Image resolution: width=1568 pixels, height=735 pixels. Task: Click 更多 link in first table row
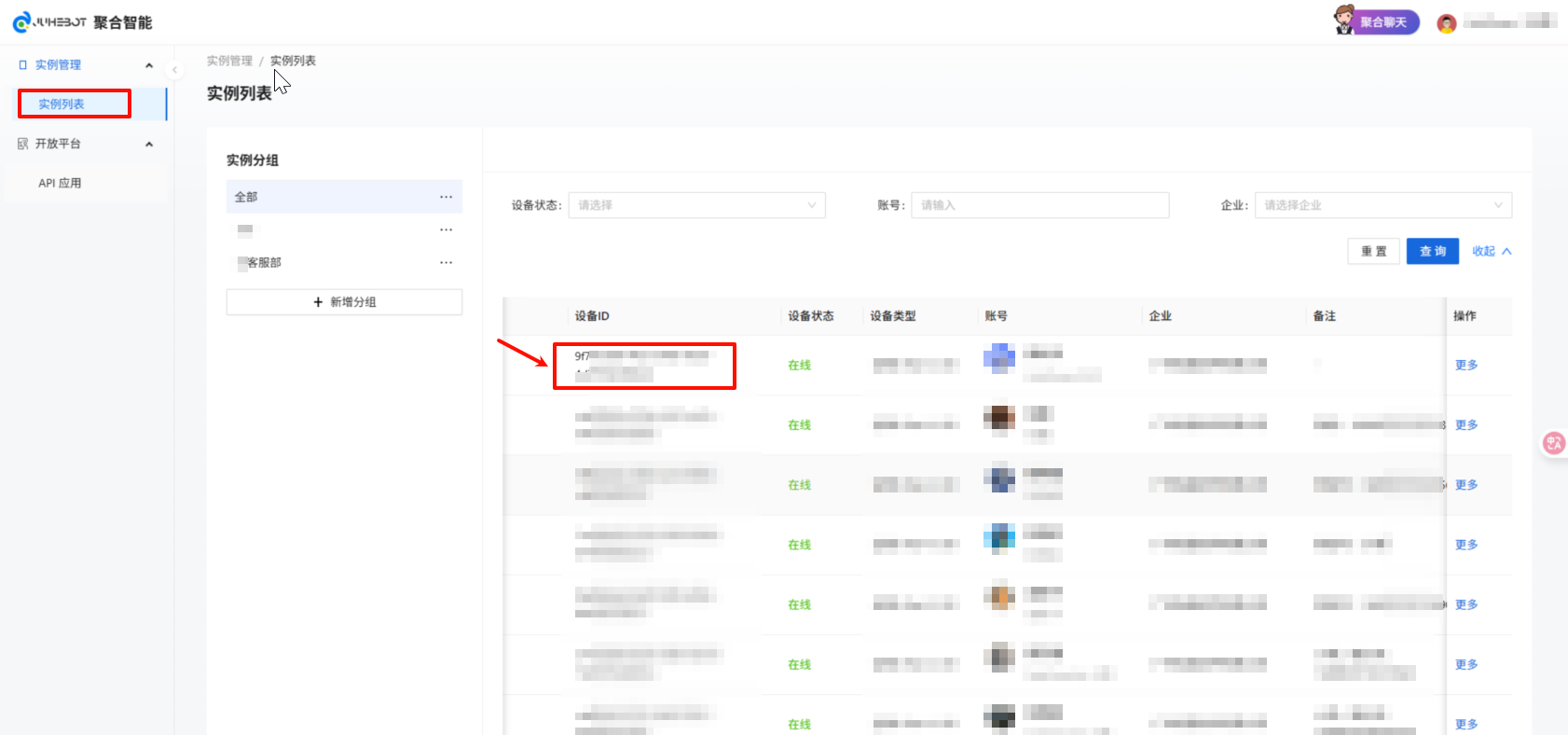1465,365
